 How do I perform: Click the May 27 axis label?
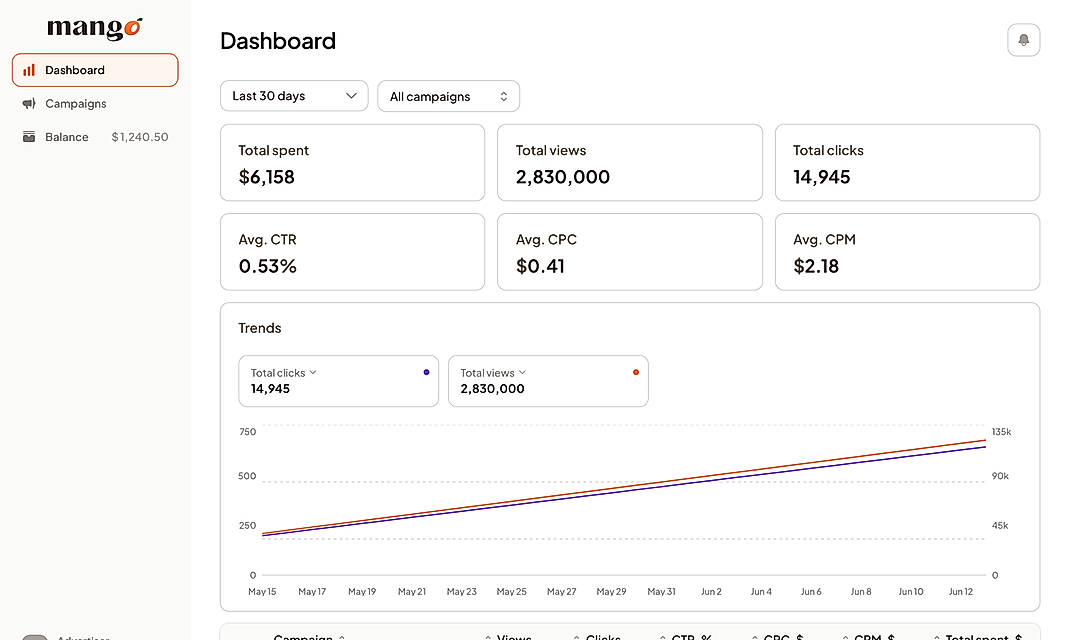coord(562,592)
